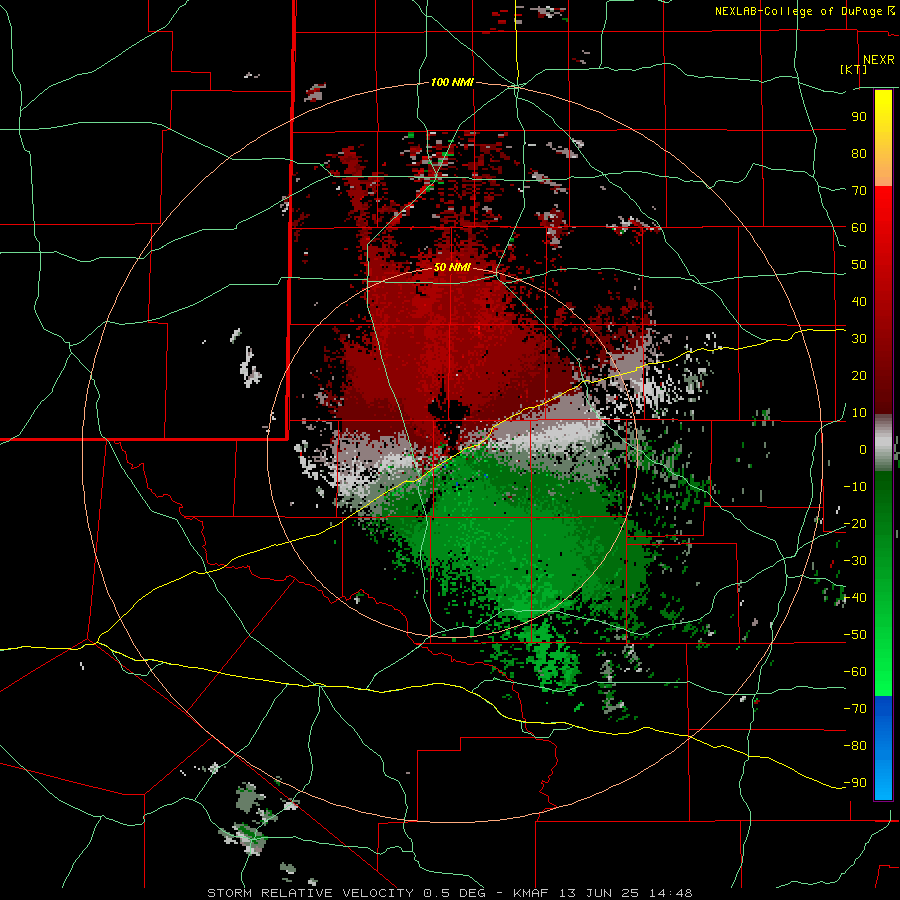The image size is (900, 900).
Task: Click the 50 value on the velocity scale
Action: (x=859, y=265)
